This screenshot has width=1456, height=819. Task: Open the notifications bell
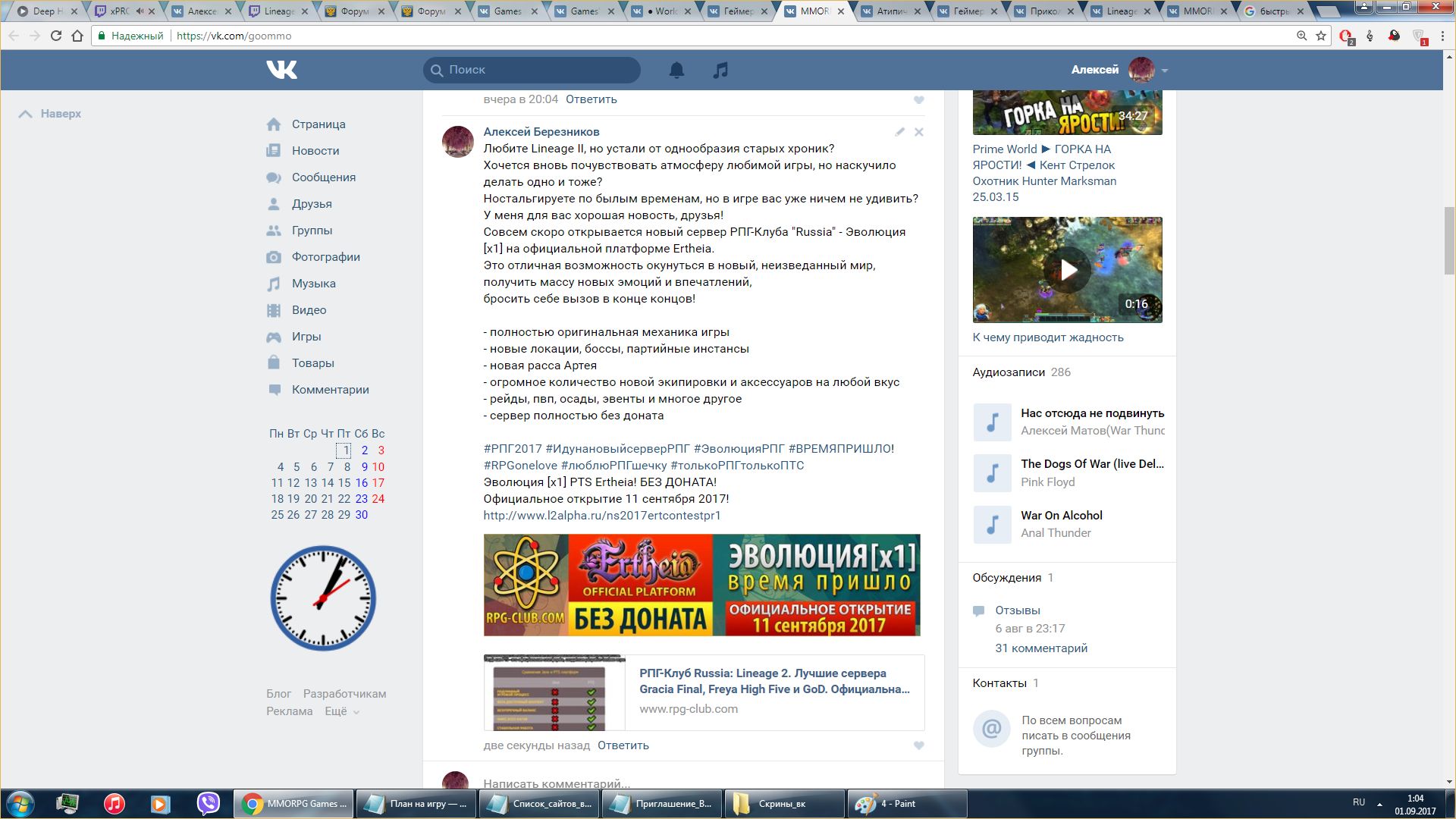(676, 70)
